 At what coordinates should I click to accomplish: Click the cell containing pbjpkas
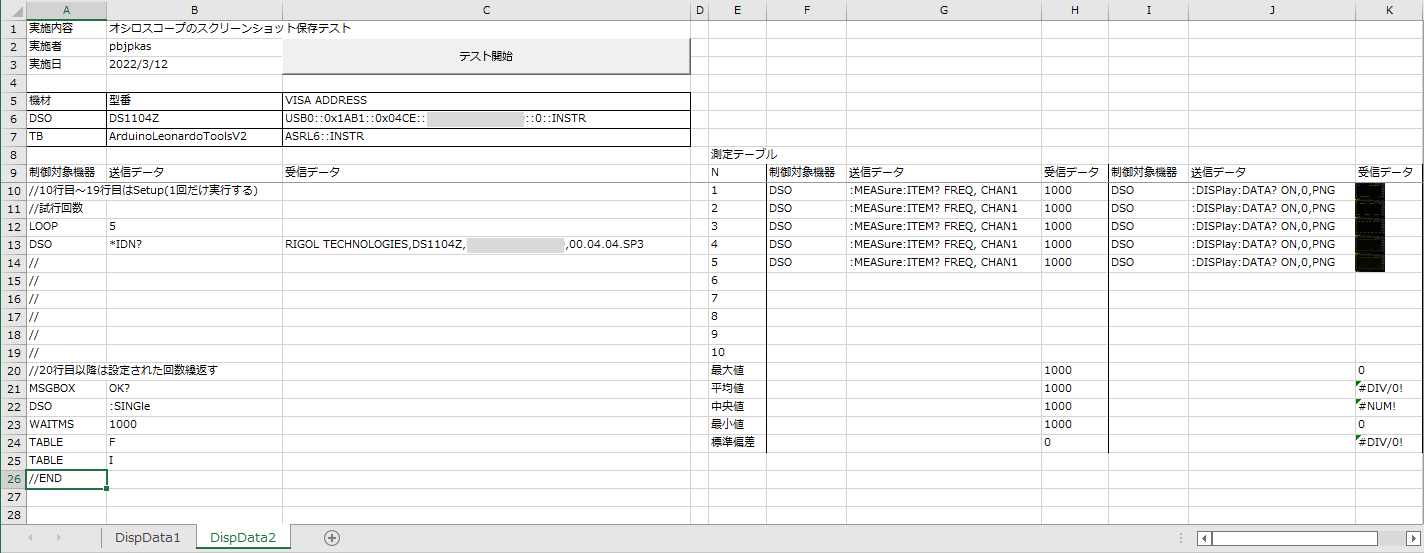click(194, 47)
